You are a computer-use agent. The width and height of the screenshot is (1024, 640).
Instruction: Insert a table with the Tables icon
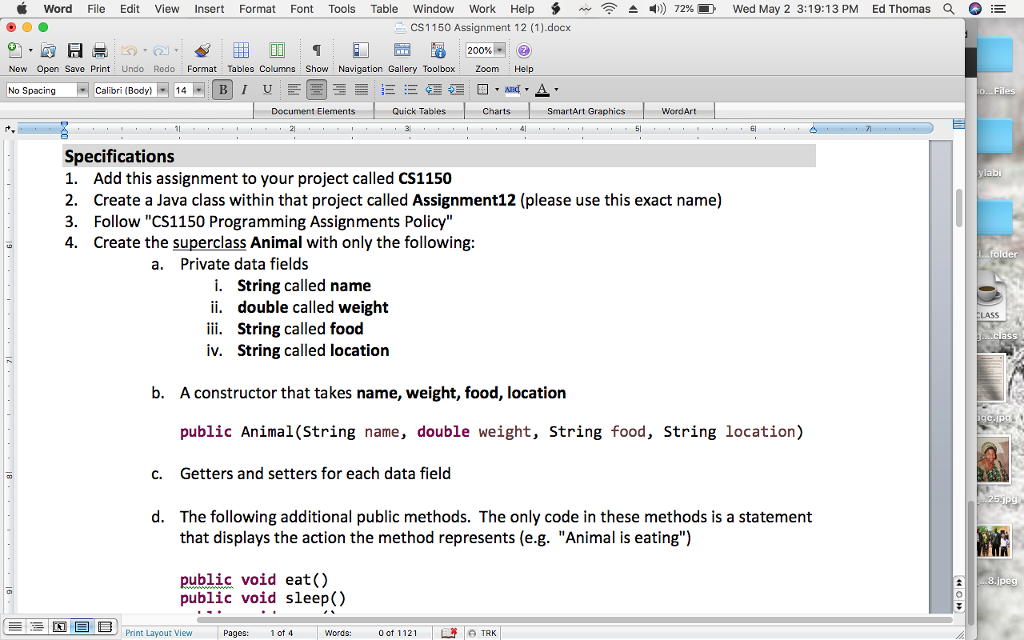[240, 51]
